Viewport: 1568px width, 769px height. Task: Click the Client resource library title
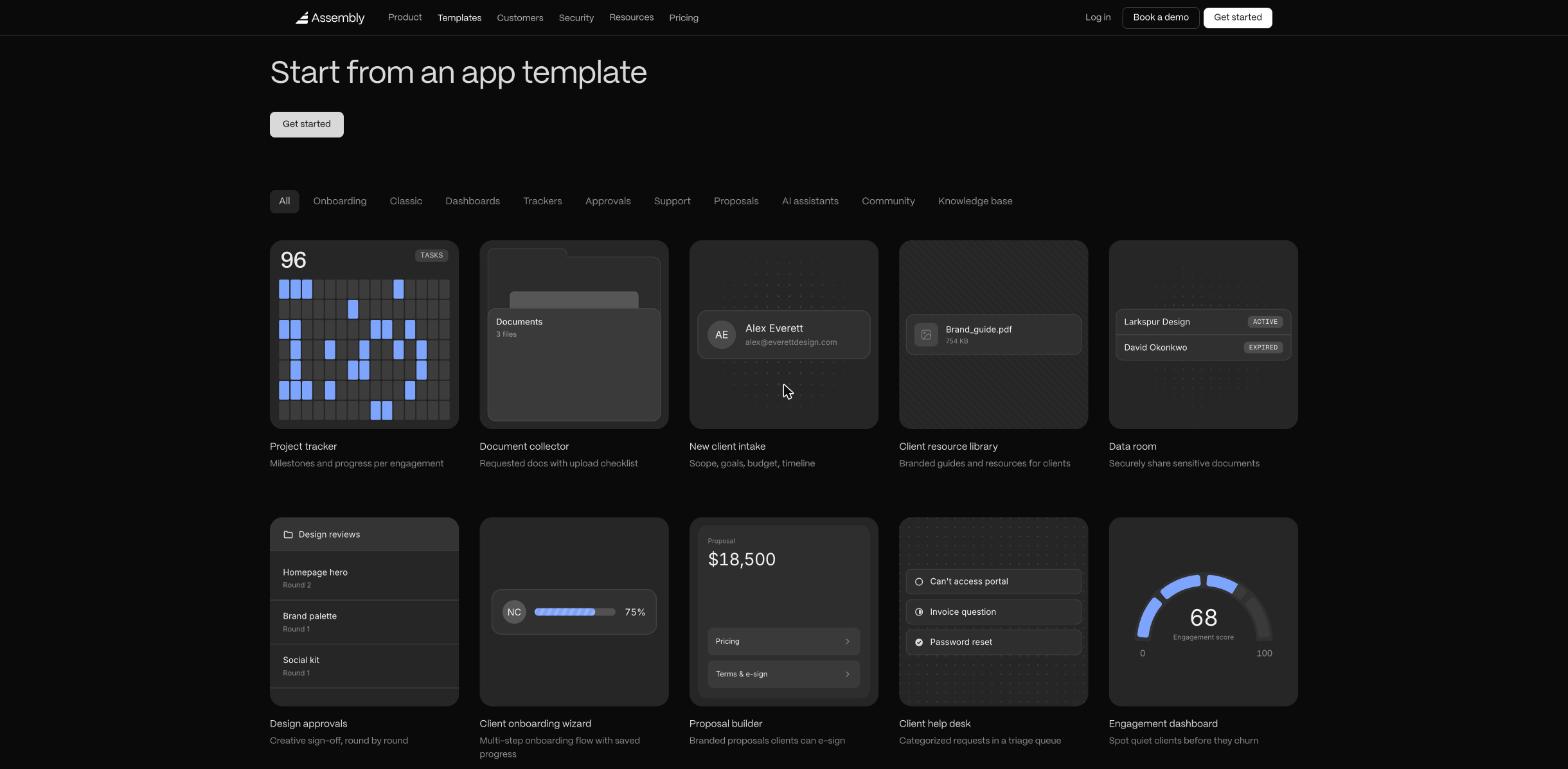click(948, 447)
